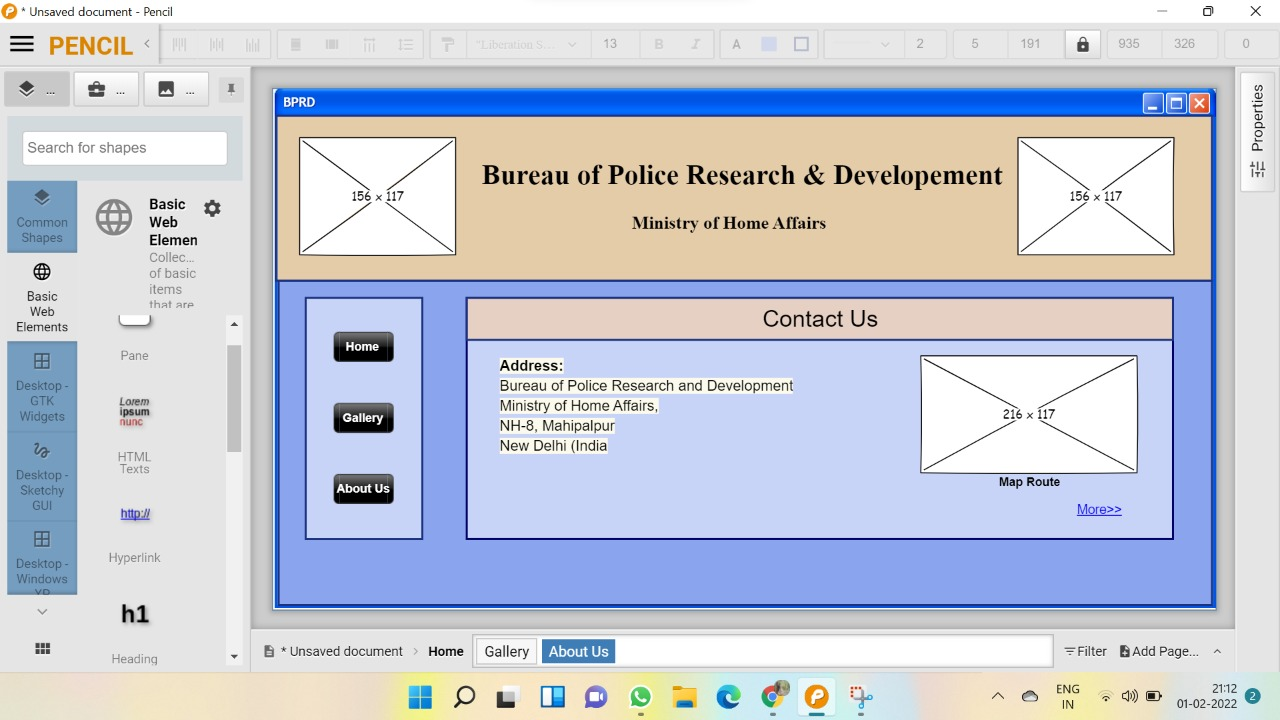
Task: Open the Clipart image panel tab
Action: [x=176, y=89]
